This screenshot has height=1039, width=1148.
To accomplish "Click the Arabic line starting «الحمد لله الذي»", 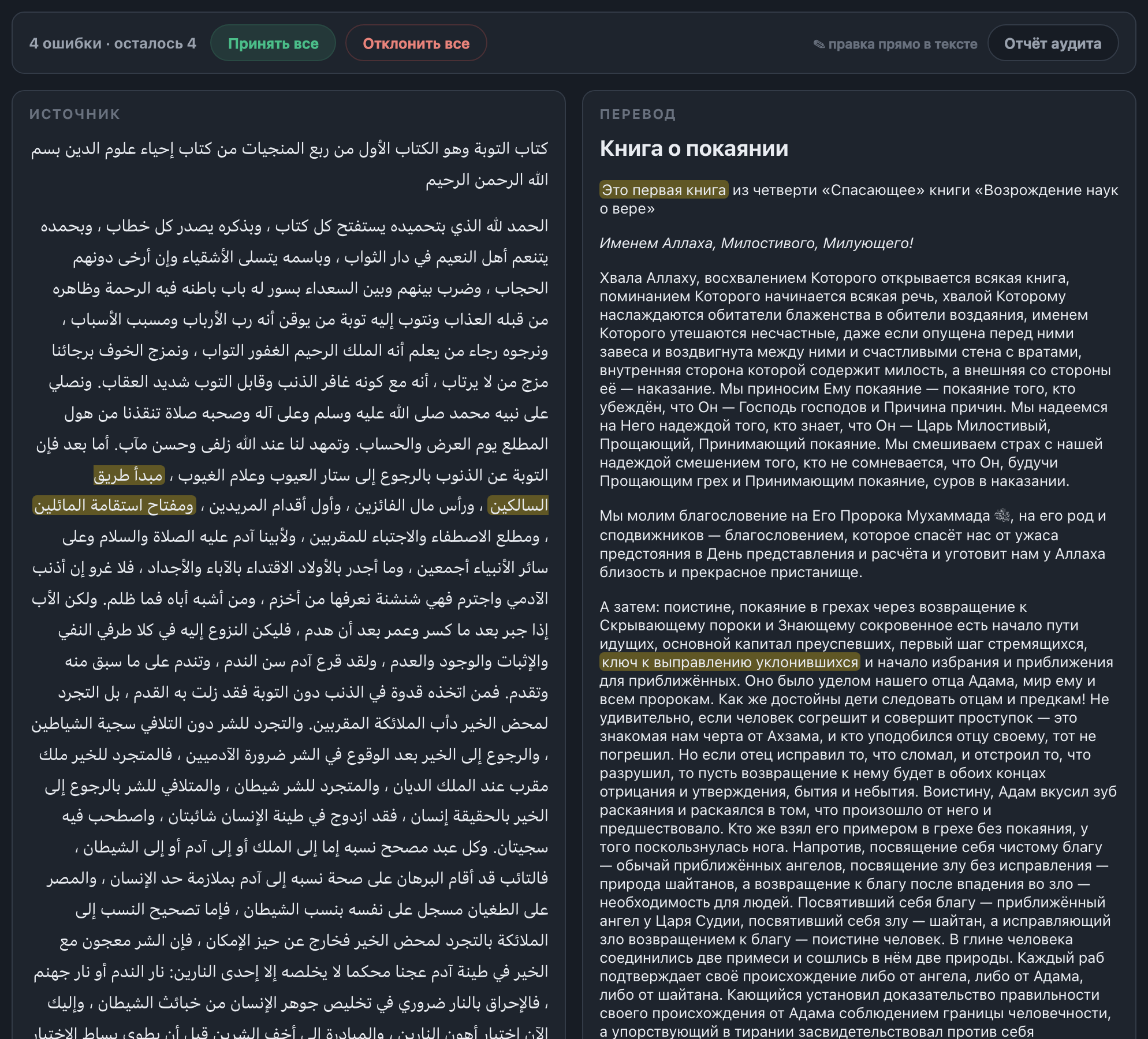I will (x=295, y=226).
